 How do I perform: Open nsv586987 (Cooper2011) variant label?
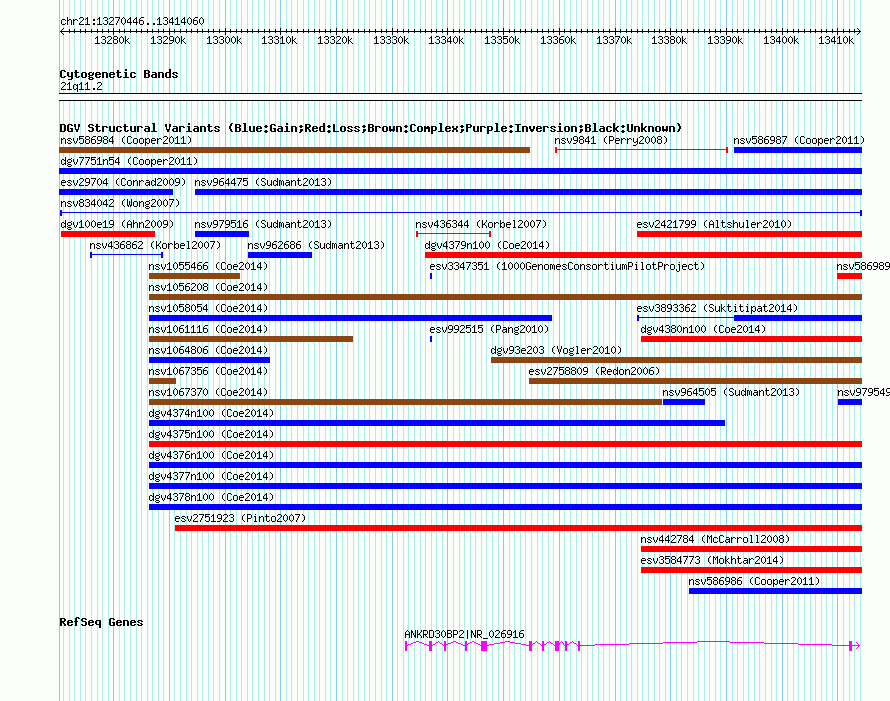pos(799,140)
